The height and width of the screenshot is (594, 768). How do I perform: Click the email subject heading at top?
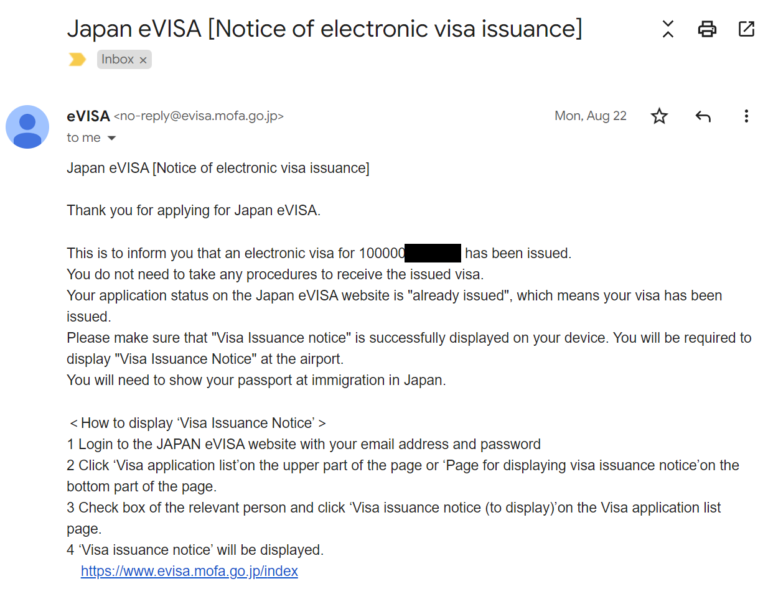click(x=324, y=28)
